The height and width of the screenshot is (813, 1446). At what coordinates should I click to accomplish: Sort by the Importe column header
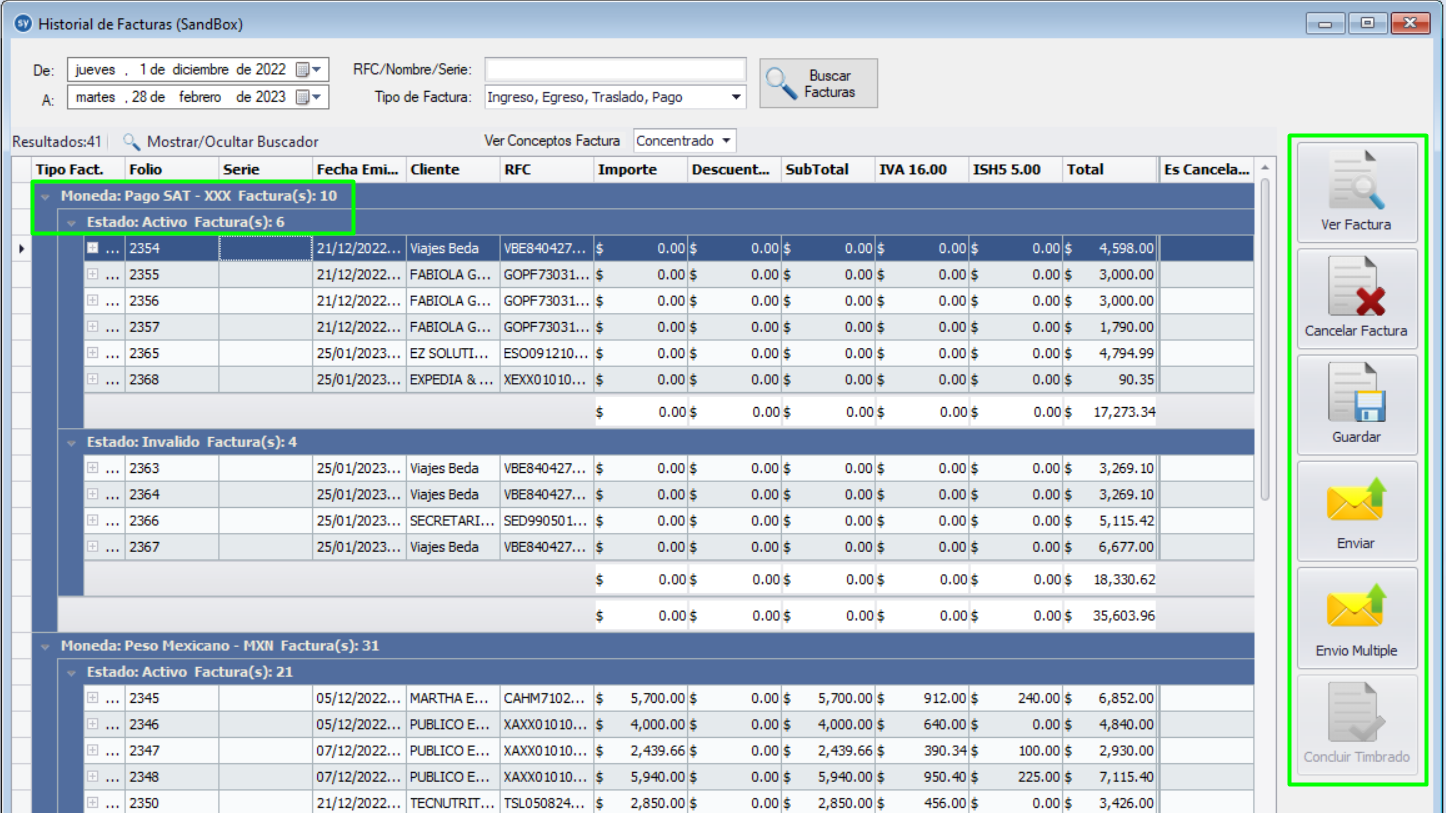point(641,170)
